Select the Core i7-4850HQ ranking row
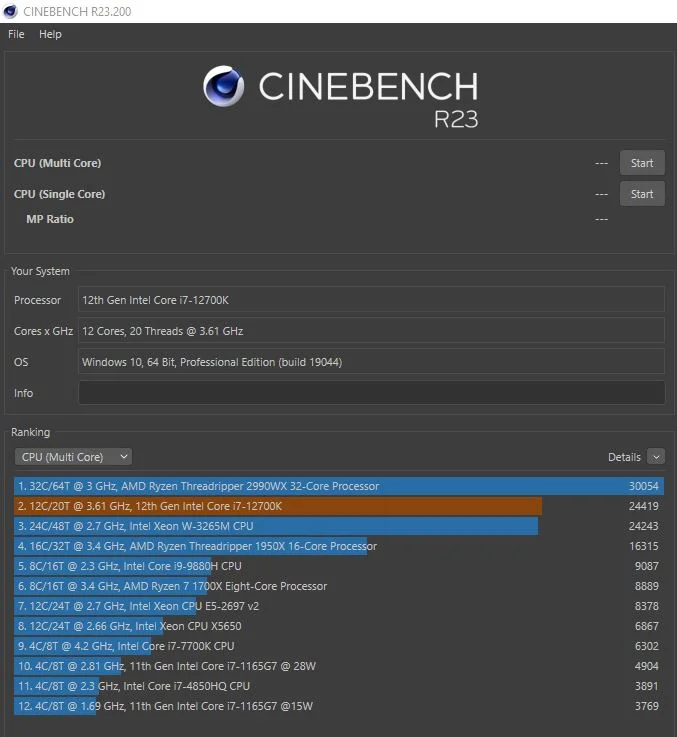 click(x=338, y=686)
